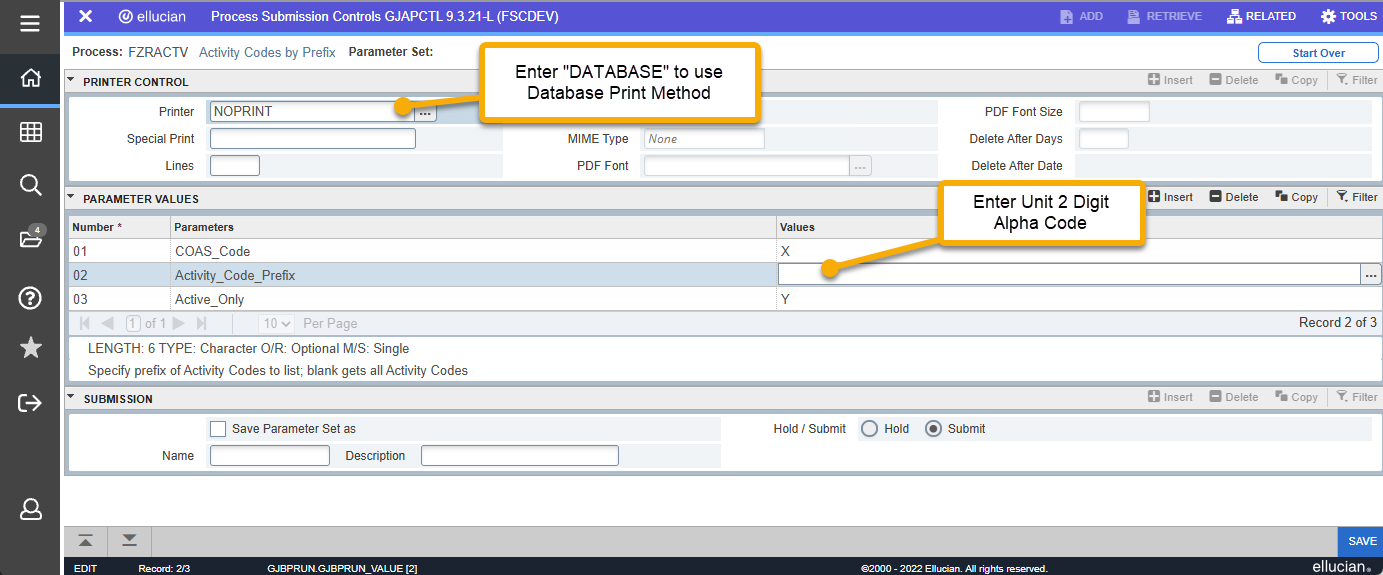Open the Applications grid icon

30,132
